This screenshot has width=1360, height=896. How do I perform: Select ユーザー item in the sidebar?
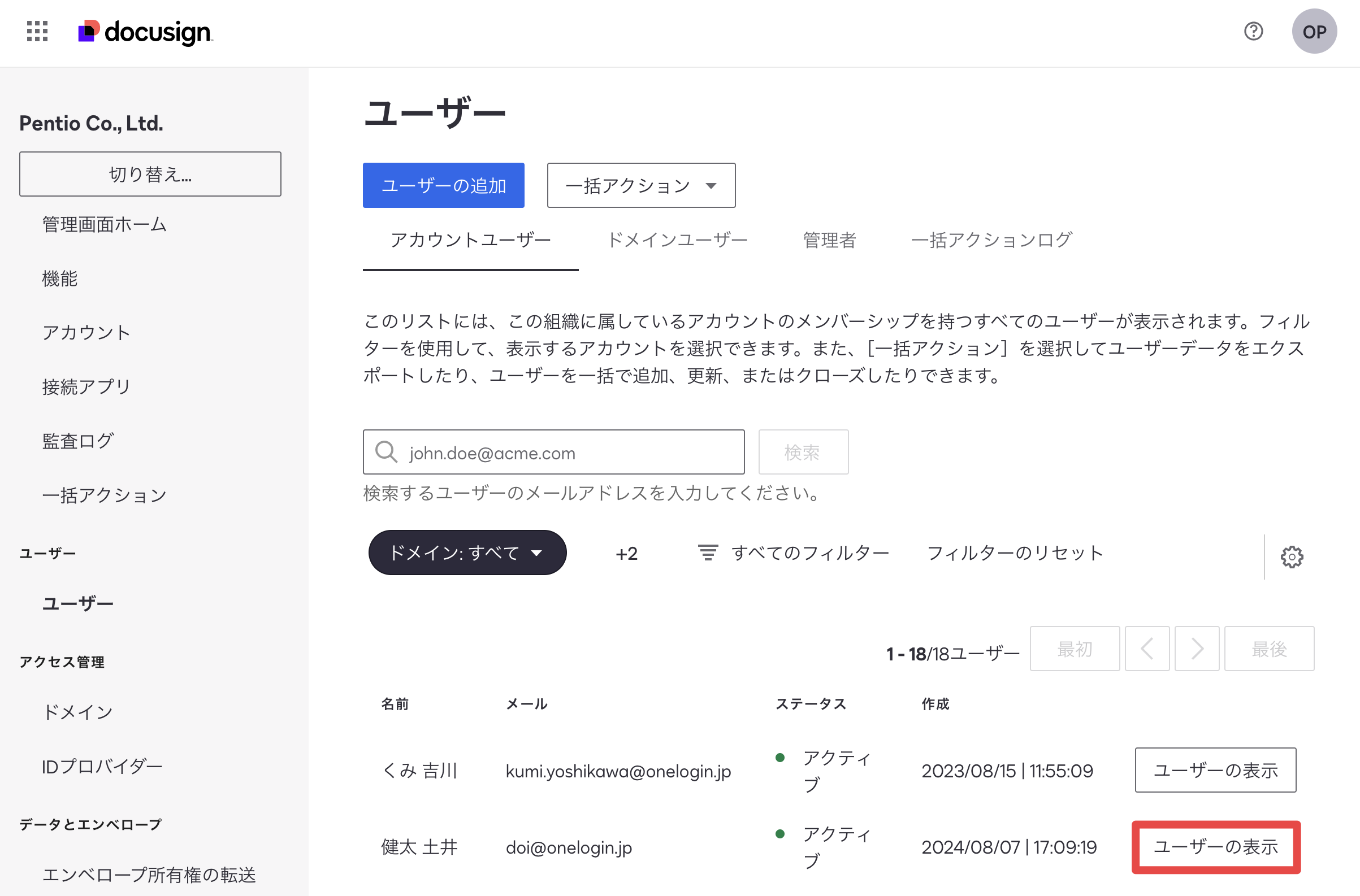(x=78, y=603)
